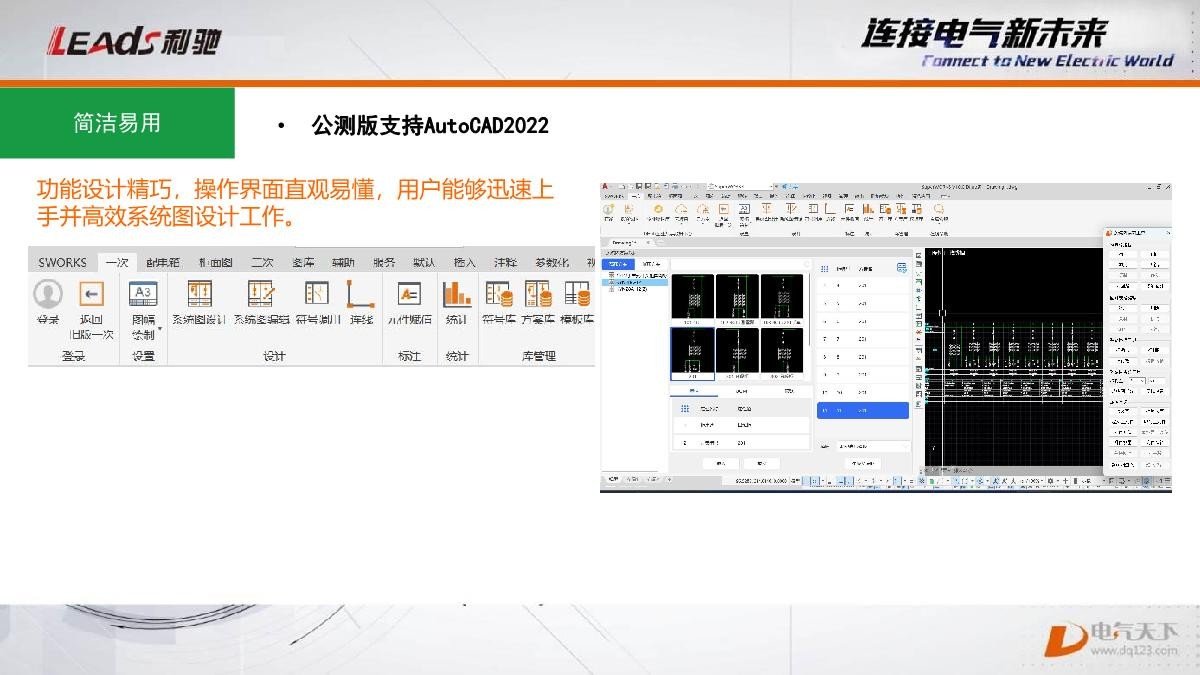Launch the 系统图设计 tool icon
The image size is (1200, 675).
coord(199,294)
